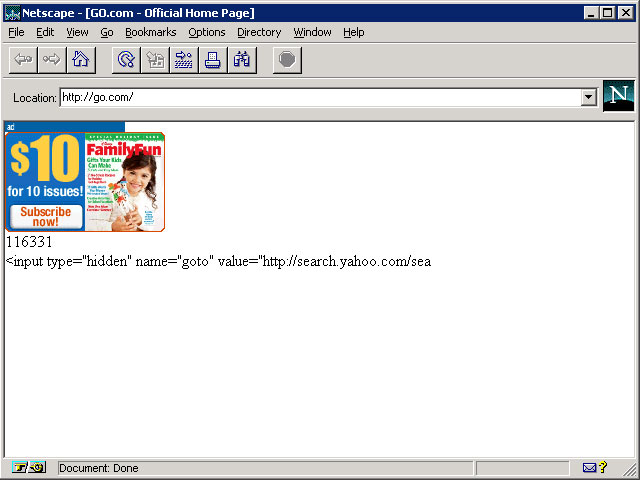Click the Load Images toolbar icon
Viewport: 640px width, 480px height.
click(155, 60)
